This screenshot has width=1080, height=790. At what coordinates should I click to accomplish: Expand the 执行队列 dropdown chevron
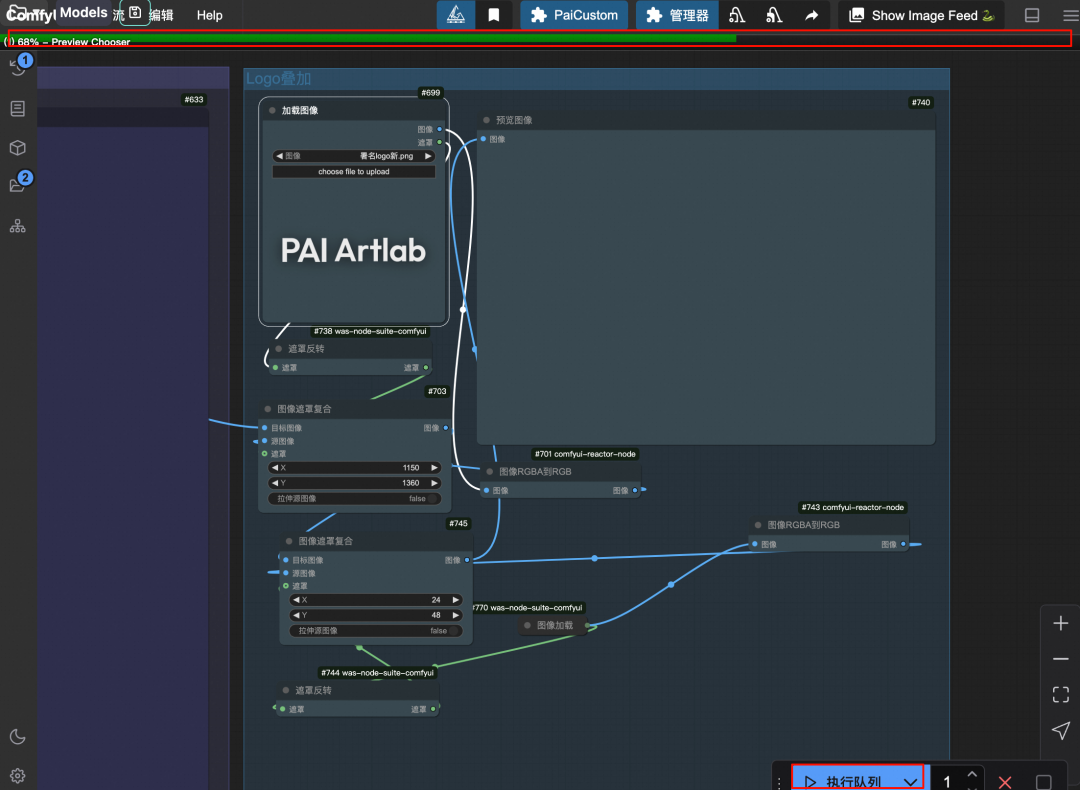click(x=910, y=782)
